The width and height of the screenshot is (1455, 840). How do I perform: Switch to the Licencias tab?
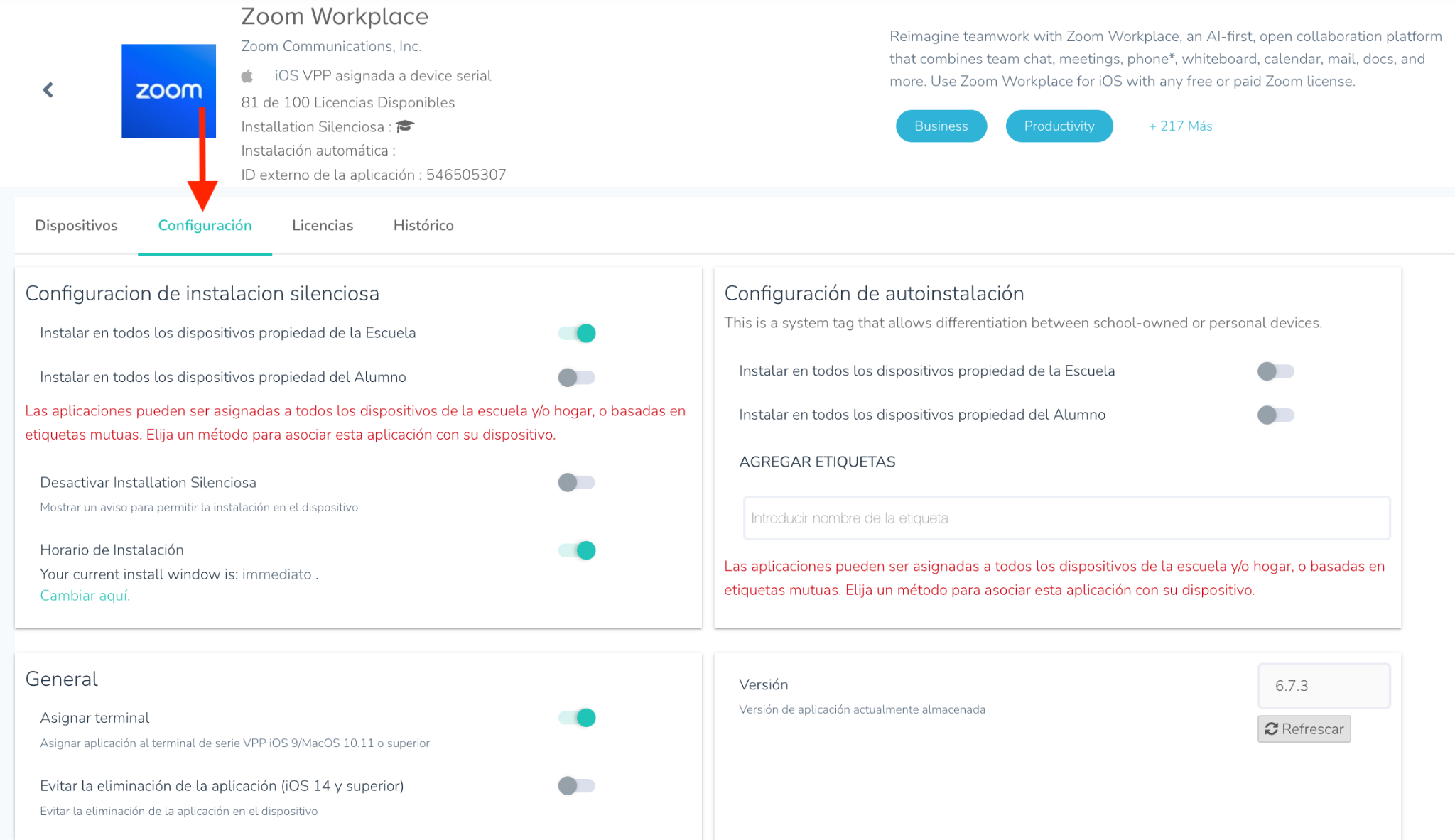point(323,225)
